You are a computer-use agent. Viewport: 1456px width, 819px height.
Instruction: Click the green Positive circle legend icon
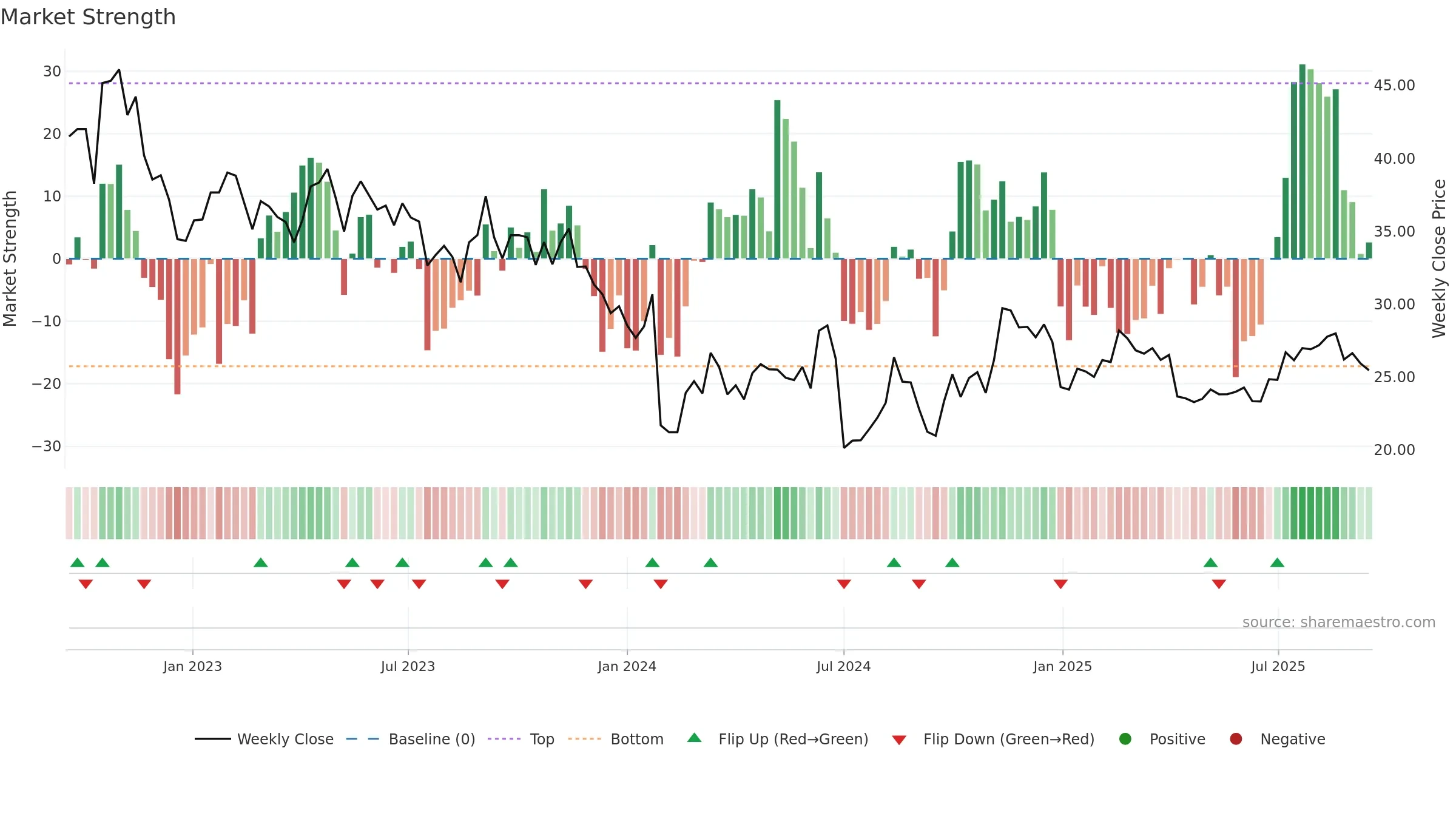[x=1125, y=739]
